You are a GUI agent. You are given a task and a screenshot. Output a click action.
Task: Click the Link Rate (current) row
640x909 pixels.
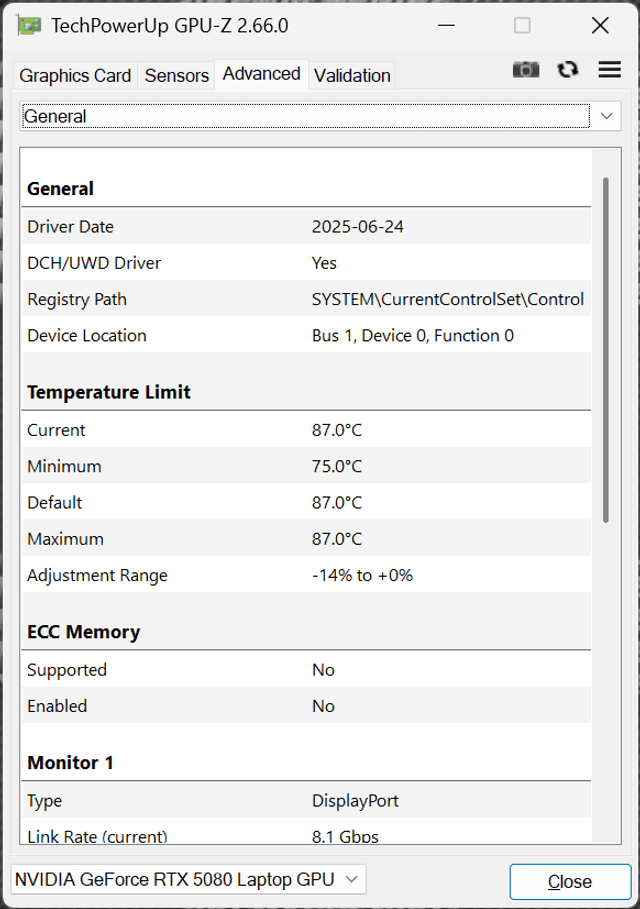click(306, 833)
